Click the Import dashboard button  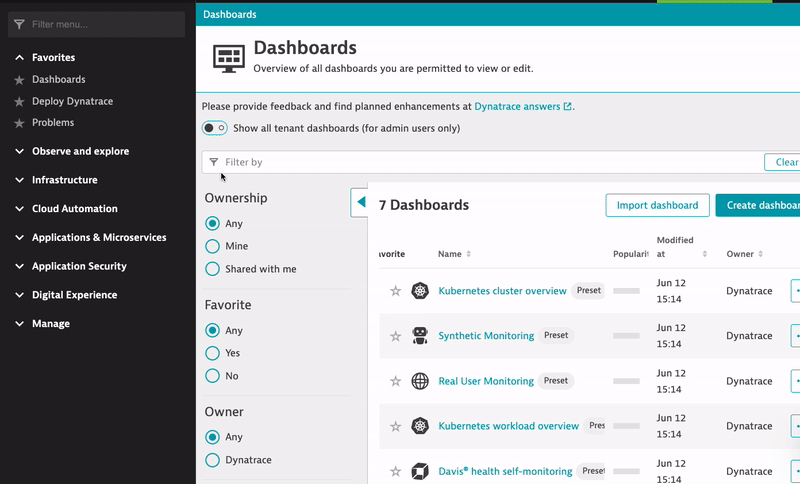point(657,205)
